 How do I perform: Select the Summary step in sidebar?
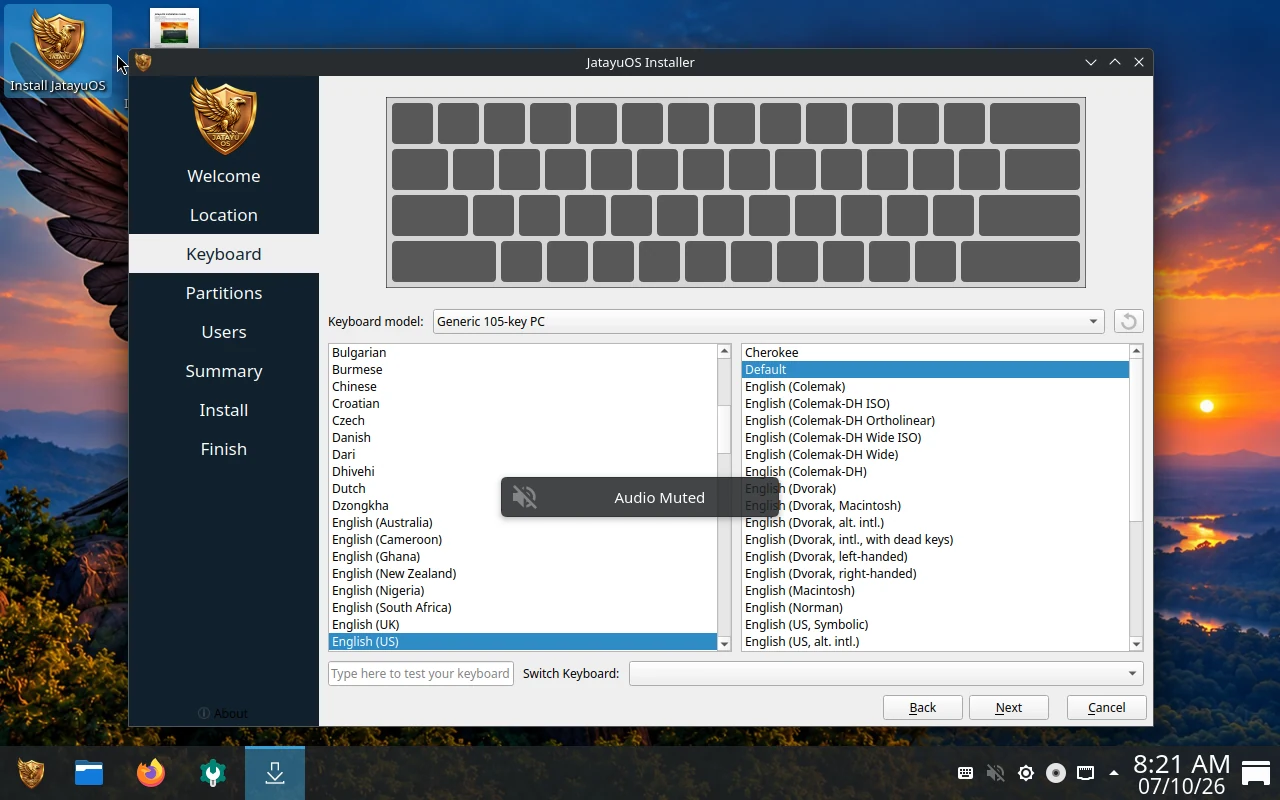click(224, 371)
